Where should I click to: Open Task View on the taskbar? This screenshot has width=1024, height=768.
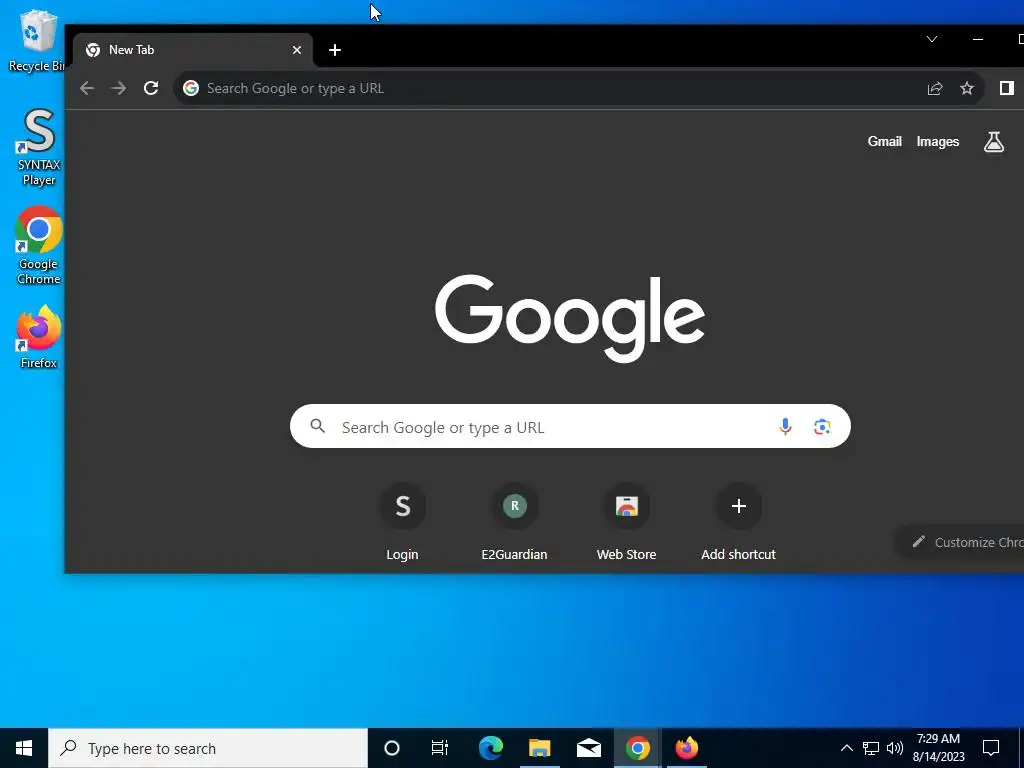pos(440,748)
